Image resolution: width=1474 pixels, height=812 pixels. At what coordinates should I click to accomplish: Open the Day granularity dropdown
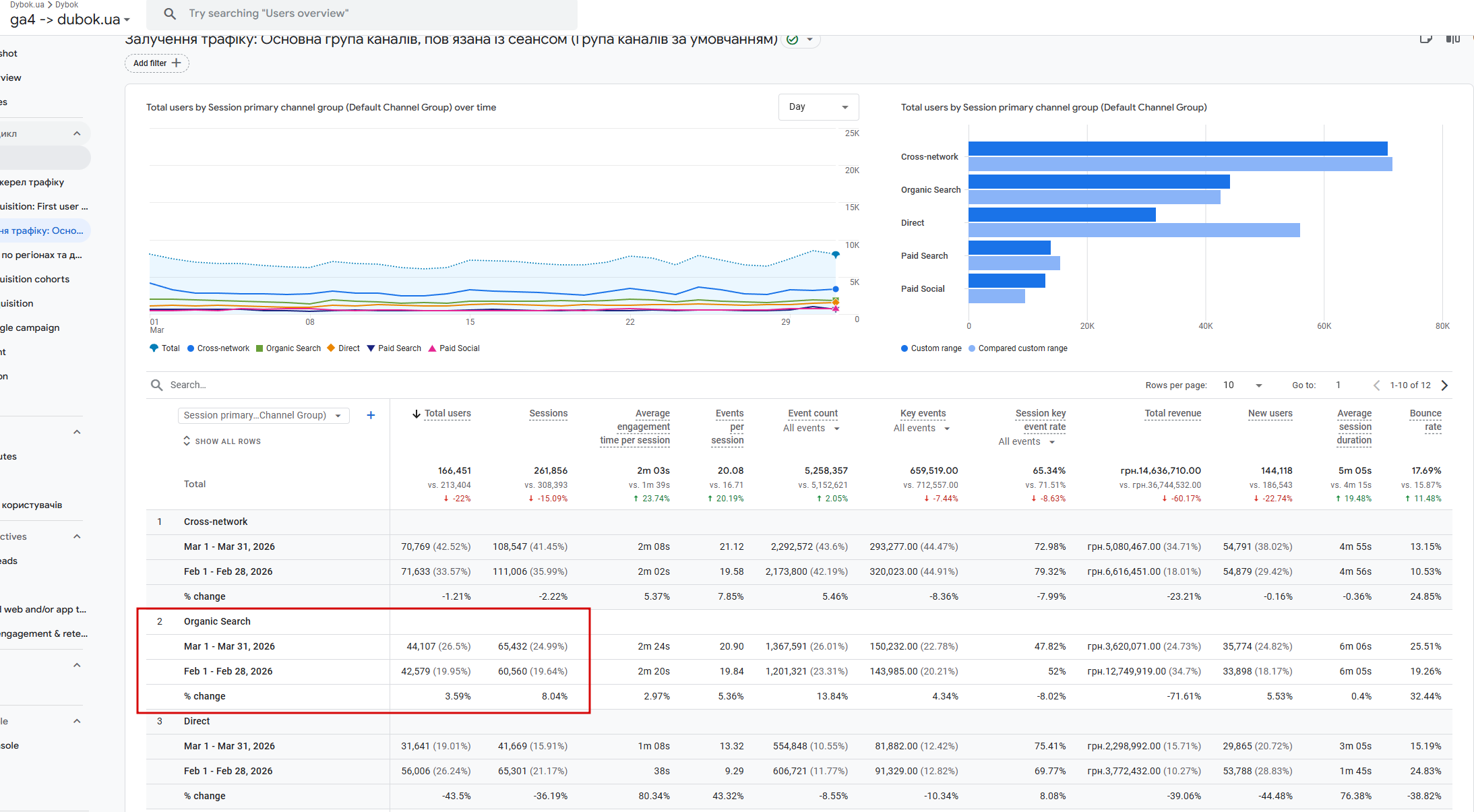coord(818,107)
